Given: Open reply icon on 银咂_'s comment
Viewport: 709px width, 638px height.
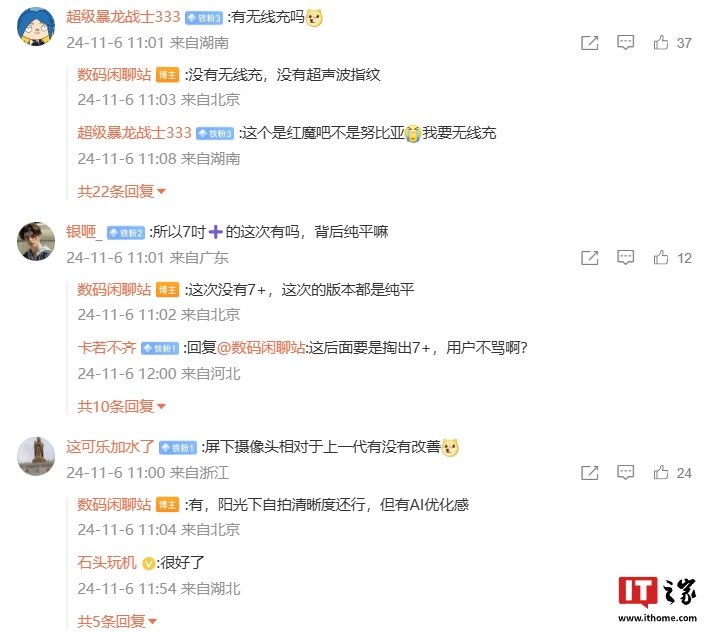Looking at the screenshot, I should [x=625, y=257].
